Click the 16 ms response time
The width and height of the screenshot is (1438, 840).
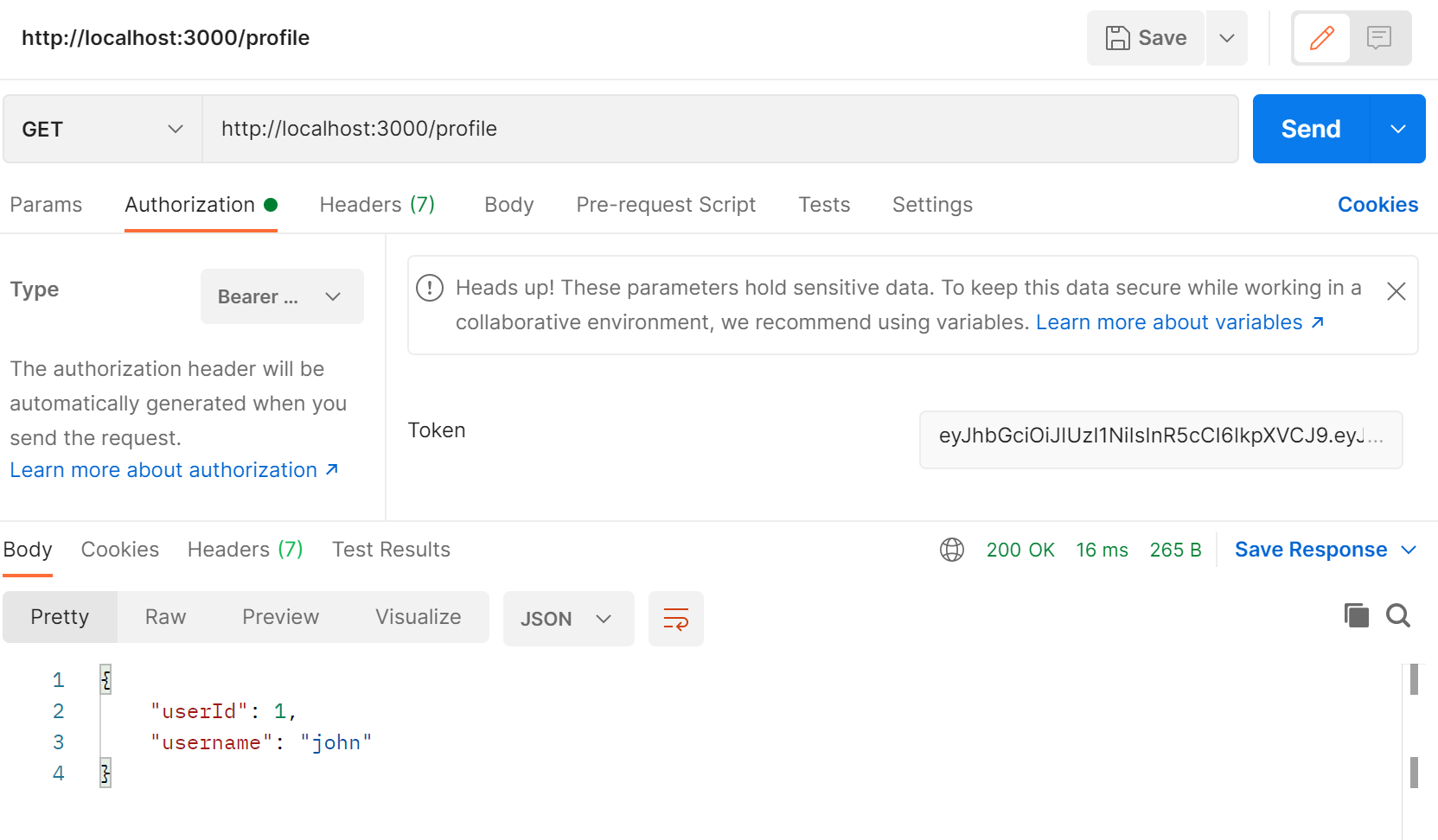pos(1102,550)
